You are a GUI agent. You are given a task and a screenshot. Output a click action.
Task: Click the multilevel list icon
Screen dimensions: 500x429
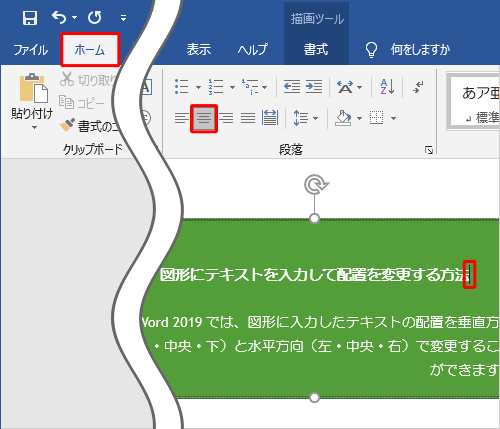click(250, 87)
